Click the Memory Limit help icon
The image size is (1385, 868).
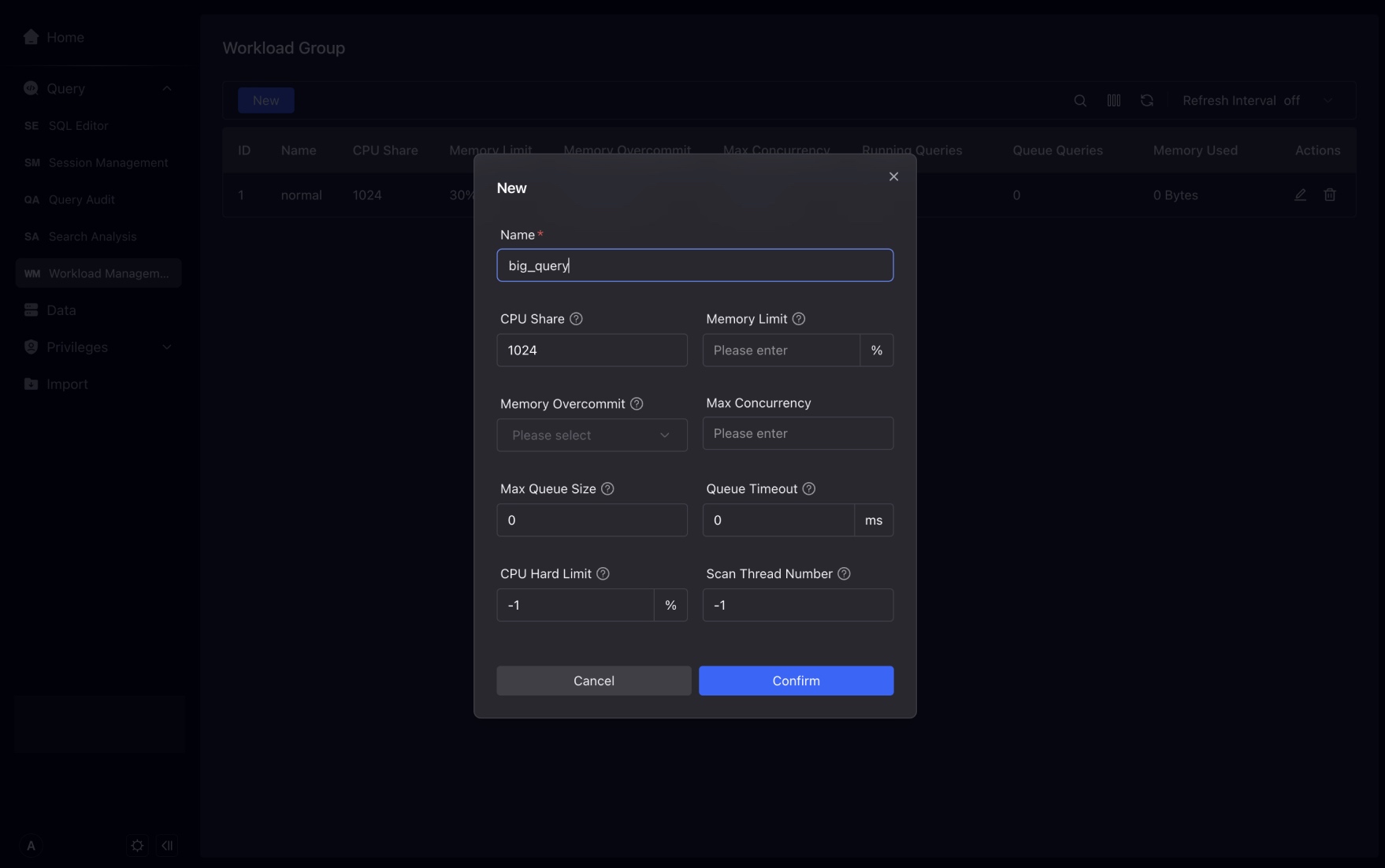[798, 319]
